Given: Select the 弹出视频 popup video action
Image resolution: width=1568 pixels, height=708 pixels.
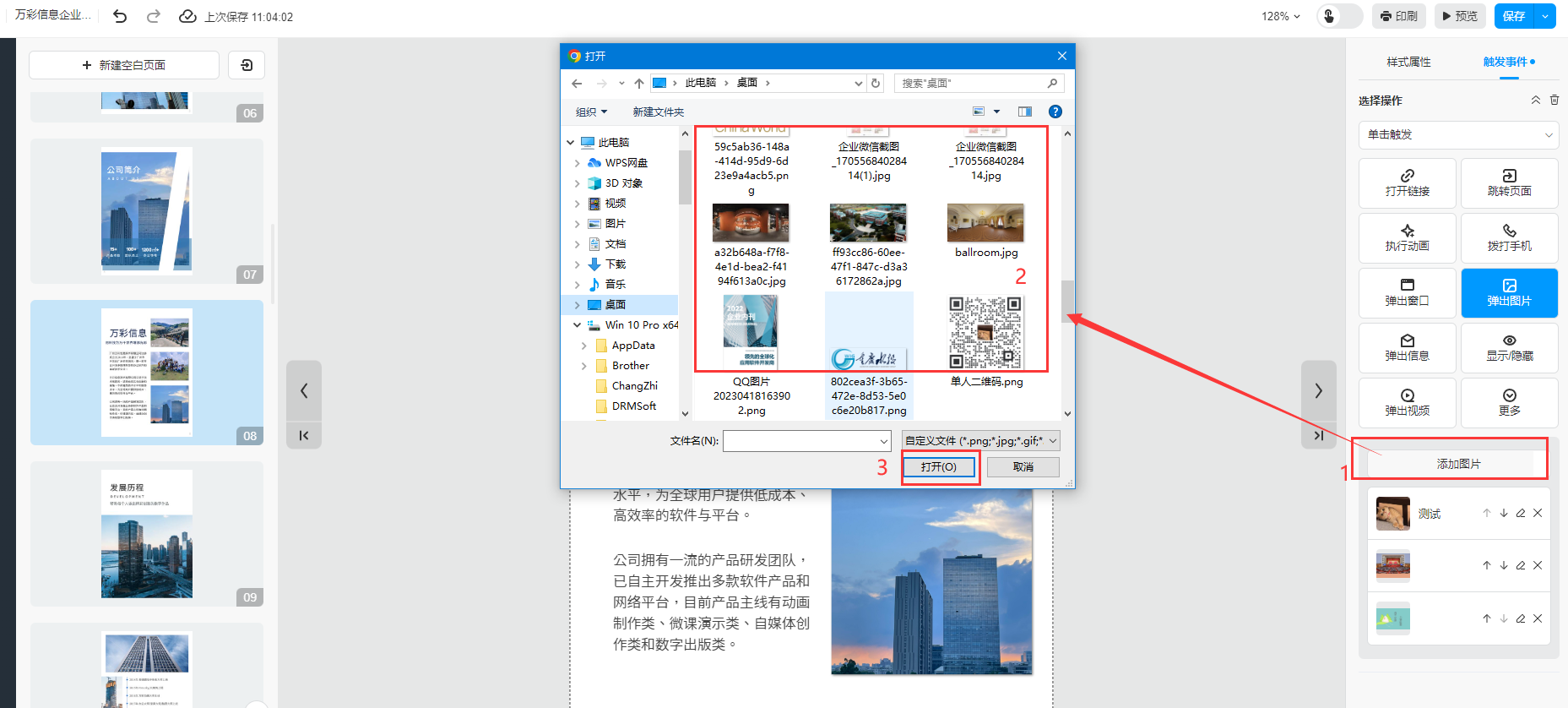Looking at the screenshot, I should (1407, 402).
